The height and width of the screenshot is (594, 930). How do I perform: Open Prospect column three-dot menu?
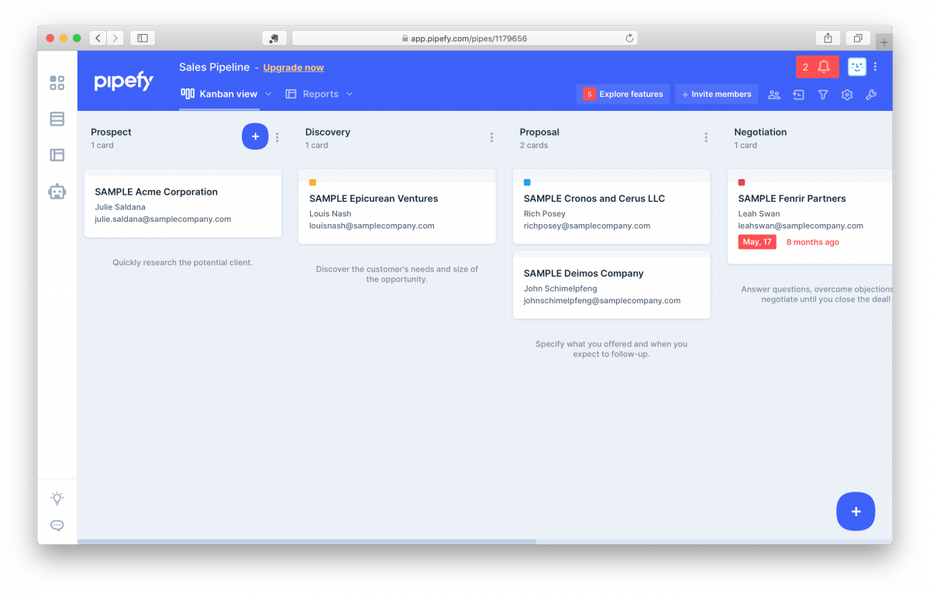click(277, 137)
